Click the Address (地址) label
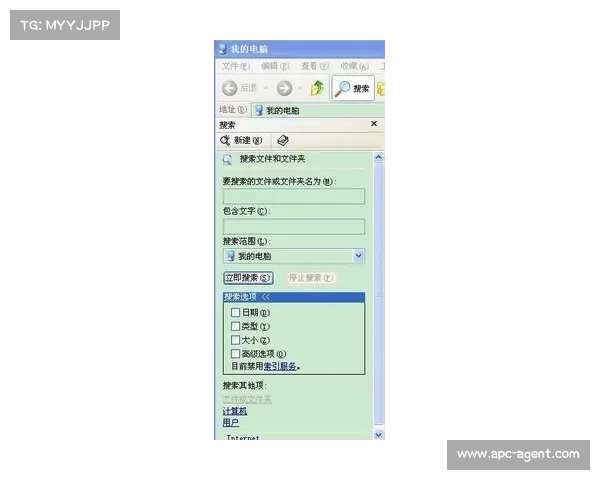 pyautogui.click(x=233, y=110)
